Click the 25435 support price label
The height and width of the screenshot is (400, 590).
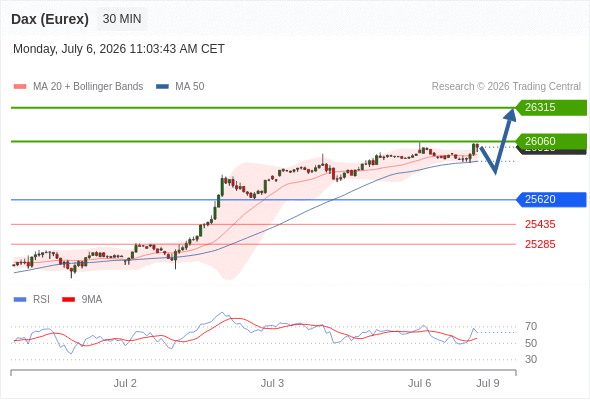[x=540, y=225]
